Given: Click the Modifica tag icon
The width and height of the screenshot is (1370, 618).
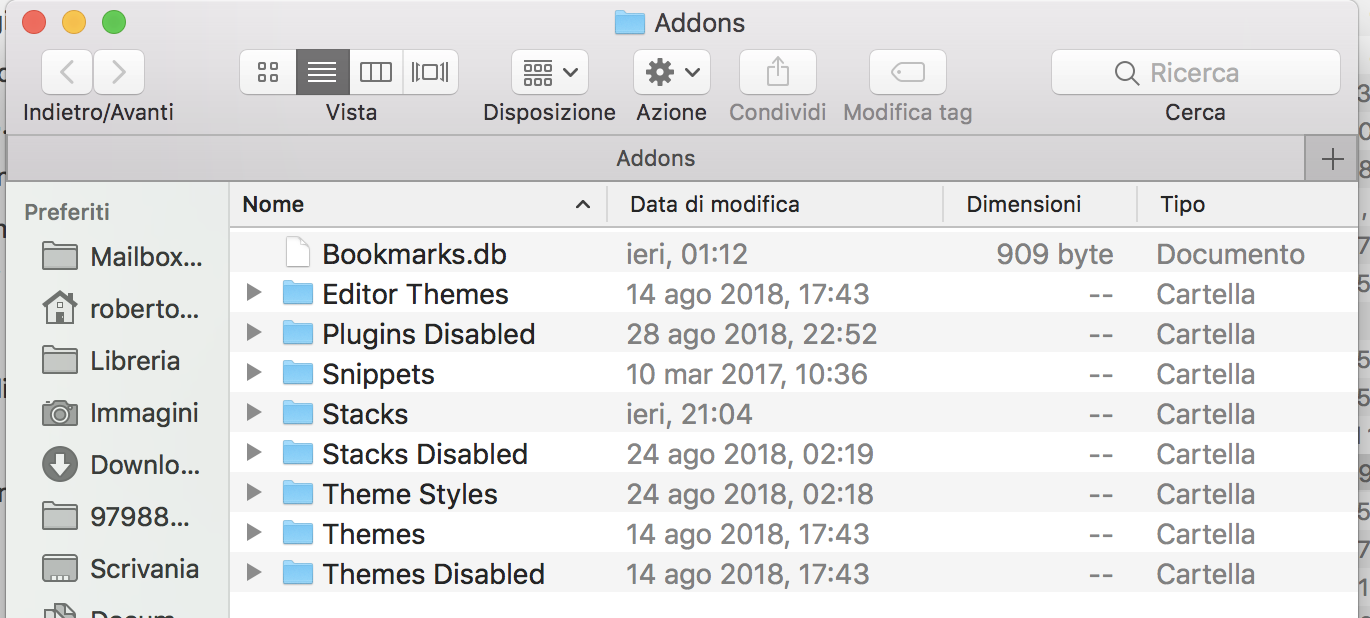Looking at the screenshot, I should point(908,72).
